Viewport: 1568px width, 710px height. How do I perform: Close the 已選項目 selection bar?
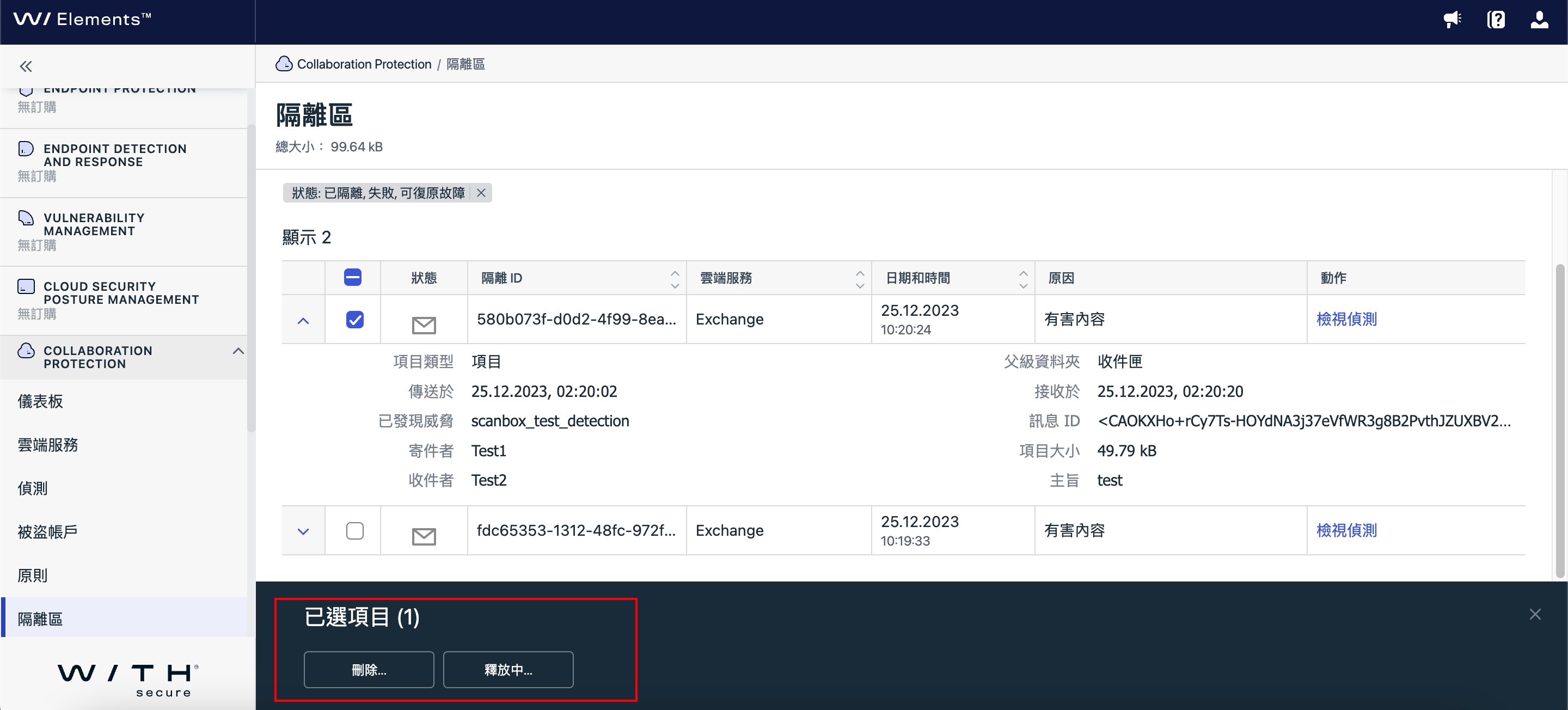[1535, 614]
